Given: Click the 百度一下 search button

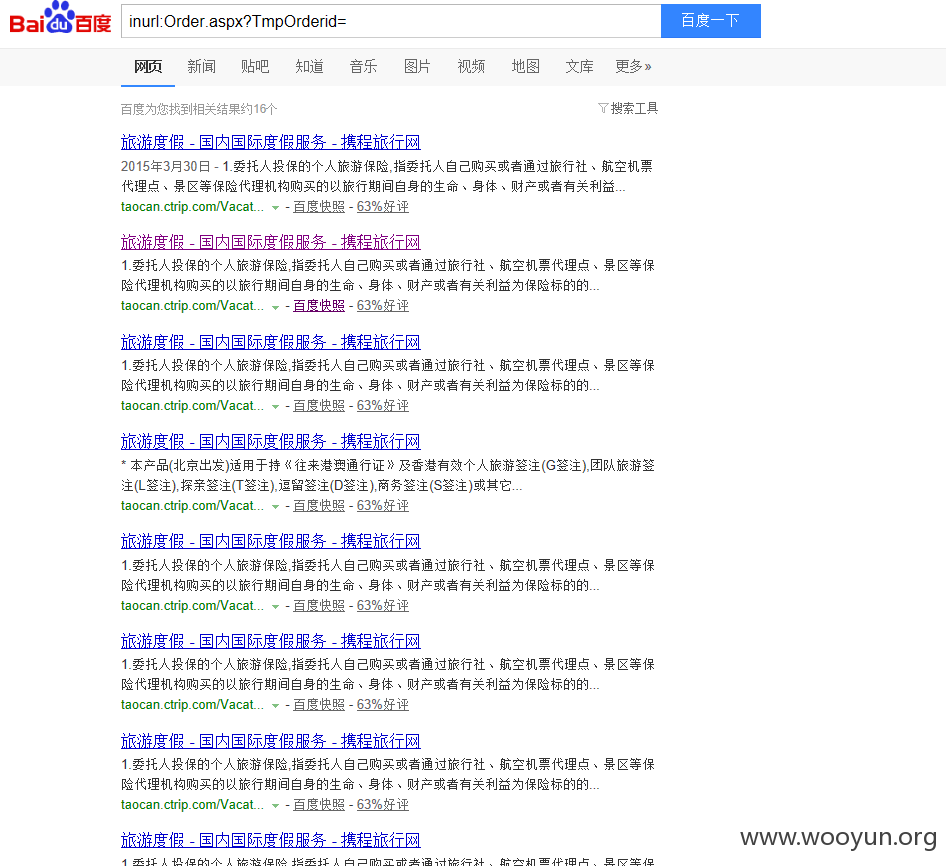Looking at the screenshot, I should point(711,21).
